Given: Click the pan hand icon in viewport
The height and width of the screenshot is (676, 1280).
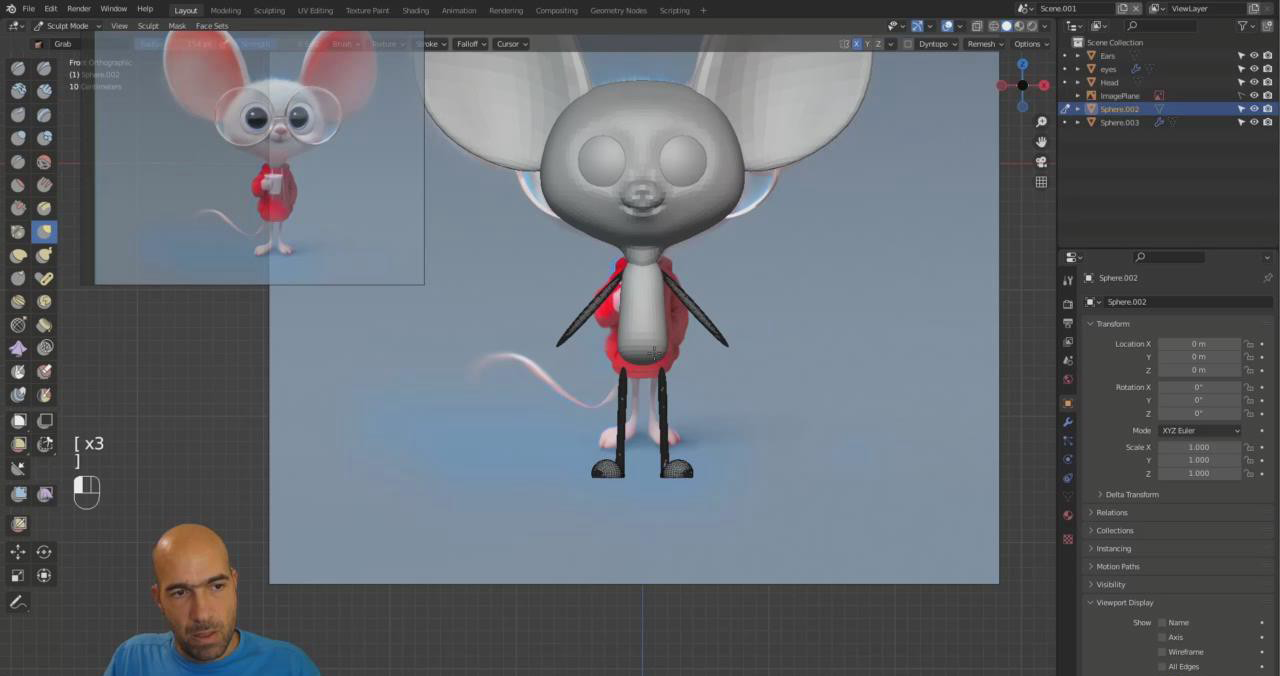Looking at the screenshot, I should pos(1041,142).
